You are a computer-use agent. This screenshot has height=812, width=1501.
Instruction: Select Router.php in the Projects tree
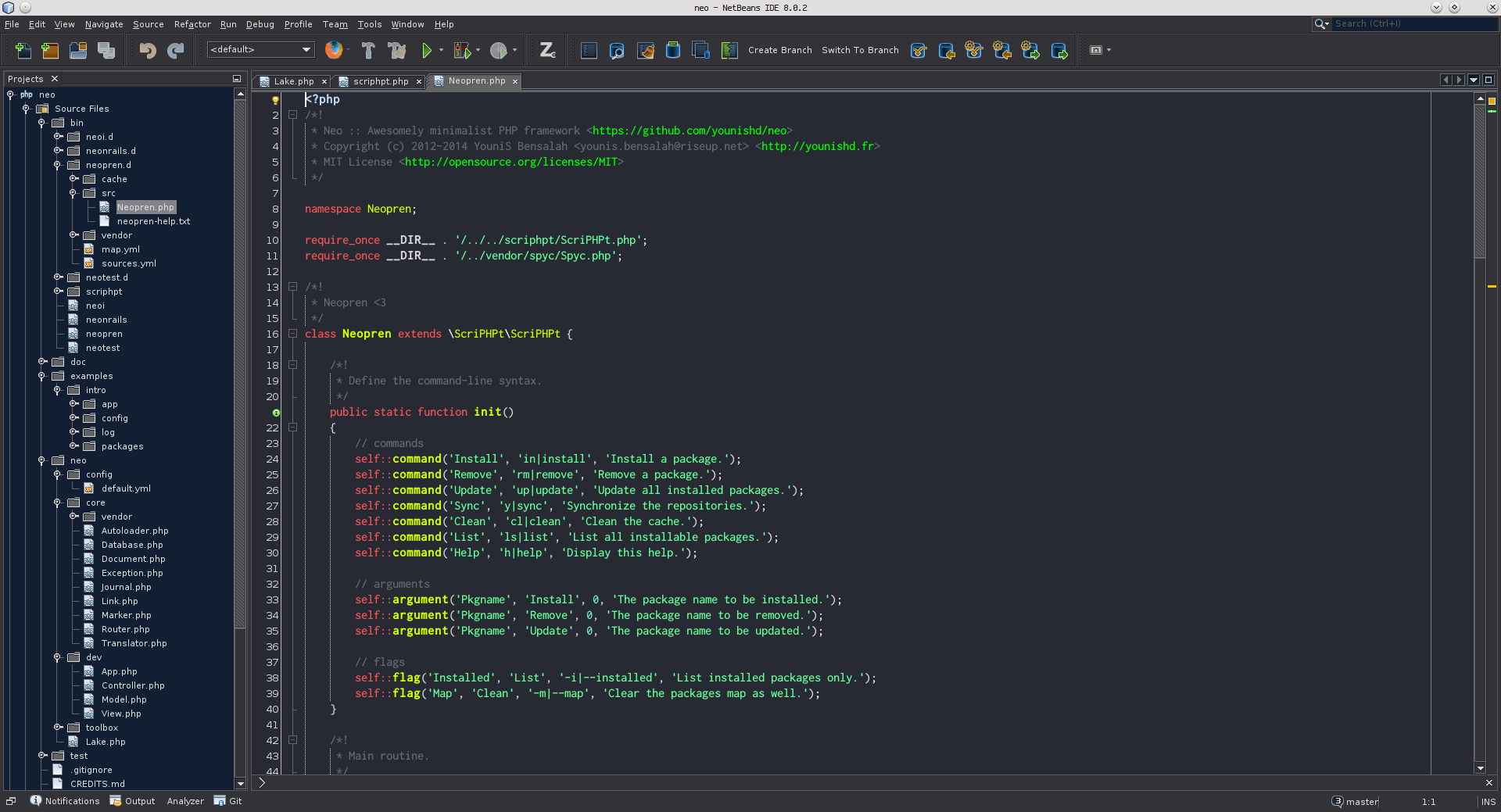click(x=125, y=629)
